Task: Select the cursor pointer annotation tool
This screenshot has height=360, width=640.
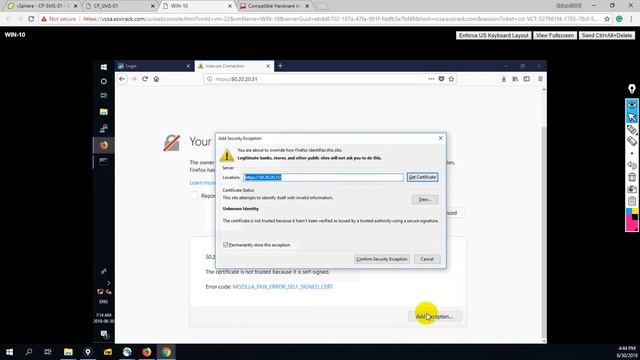Action: pos(632,117)
